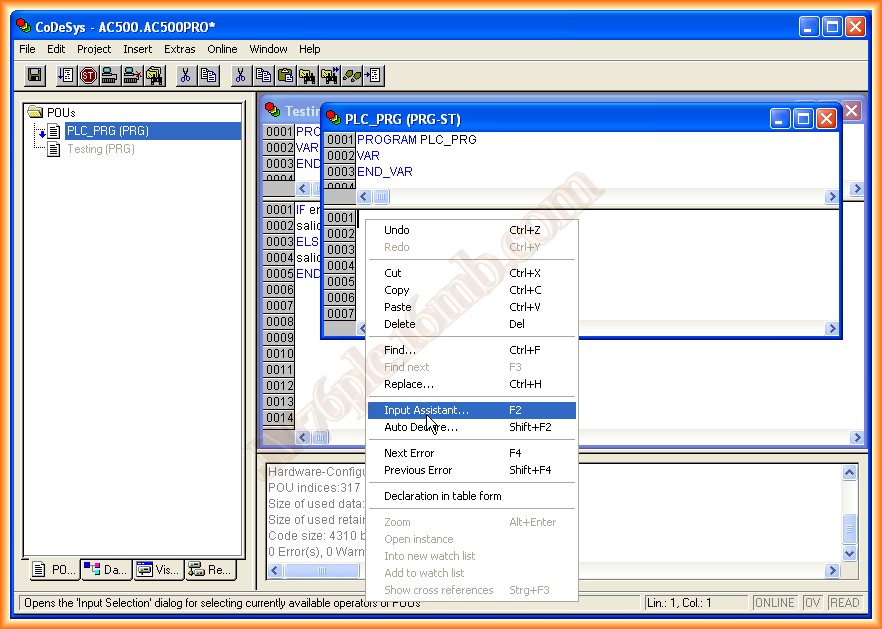The image size is (882, 629).
Task: Select Testing (PRG) in POUs tree
Action: pyautogui.click(x=100, y=149)
